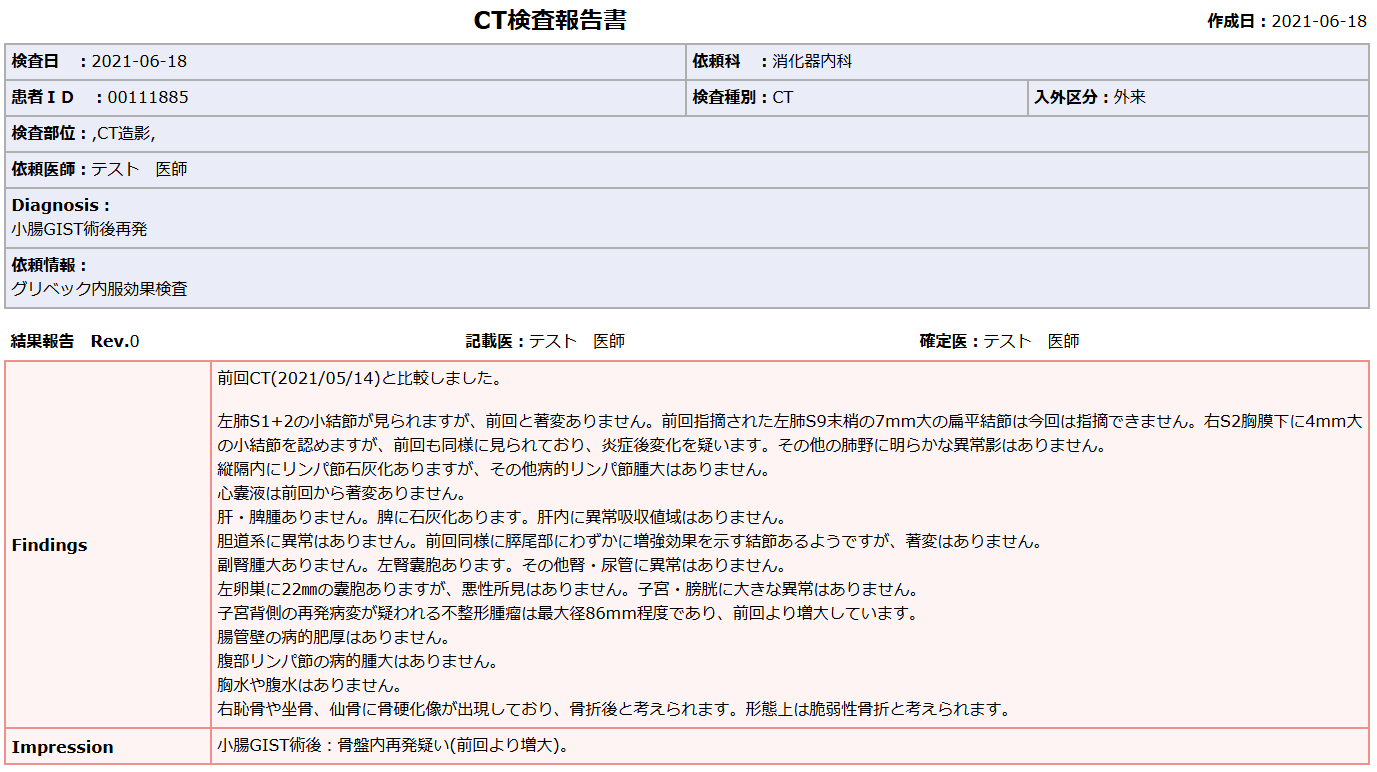Click the 結果報告 Rev.0 label

point(75,342)
